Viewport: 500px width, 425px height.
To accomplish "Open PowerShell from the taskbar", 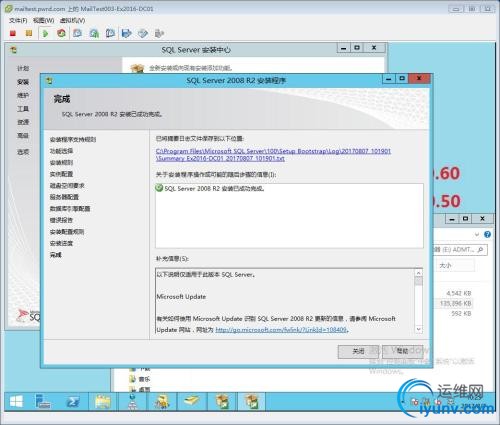I will tap(73, 402).
